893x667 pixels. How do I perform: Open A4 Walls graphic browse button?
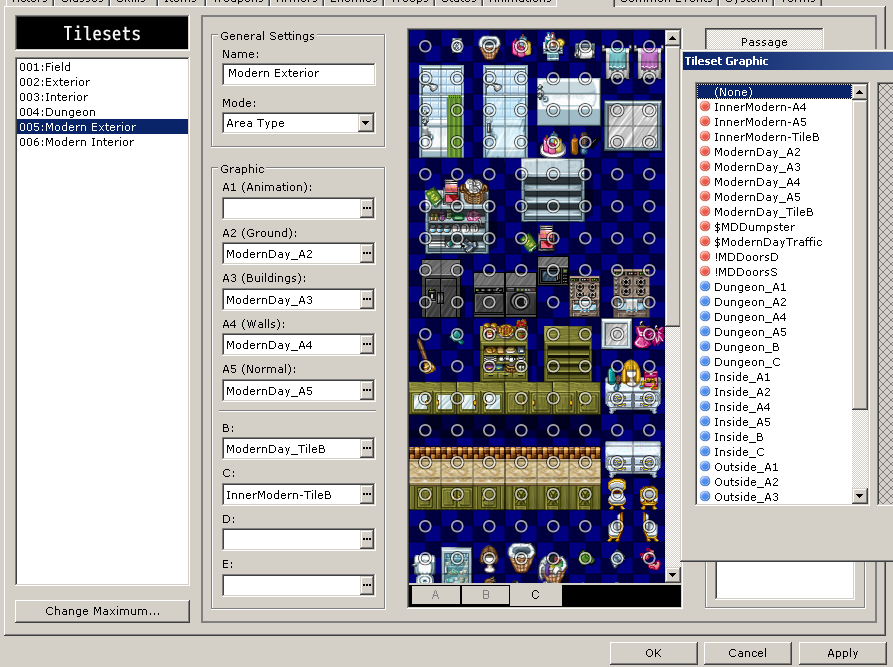367,345
